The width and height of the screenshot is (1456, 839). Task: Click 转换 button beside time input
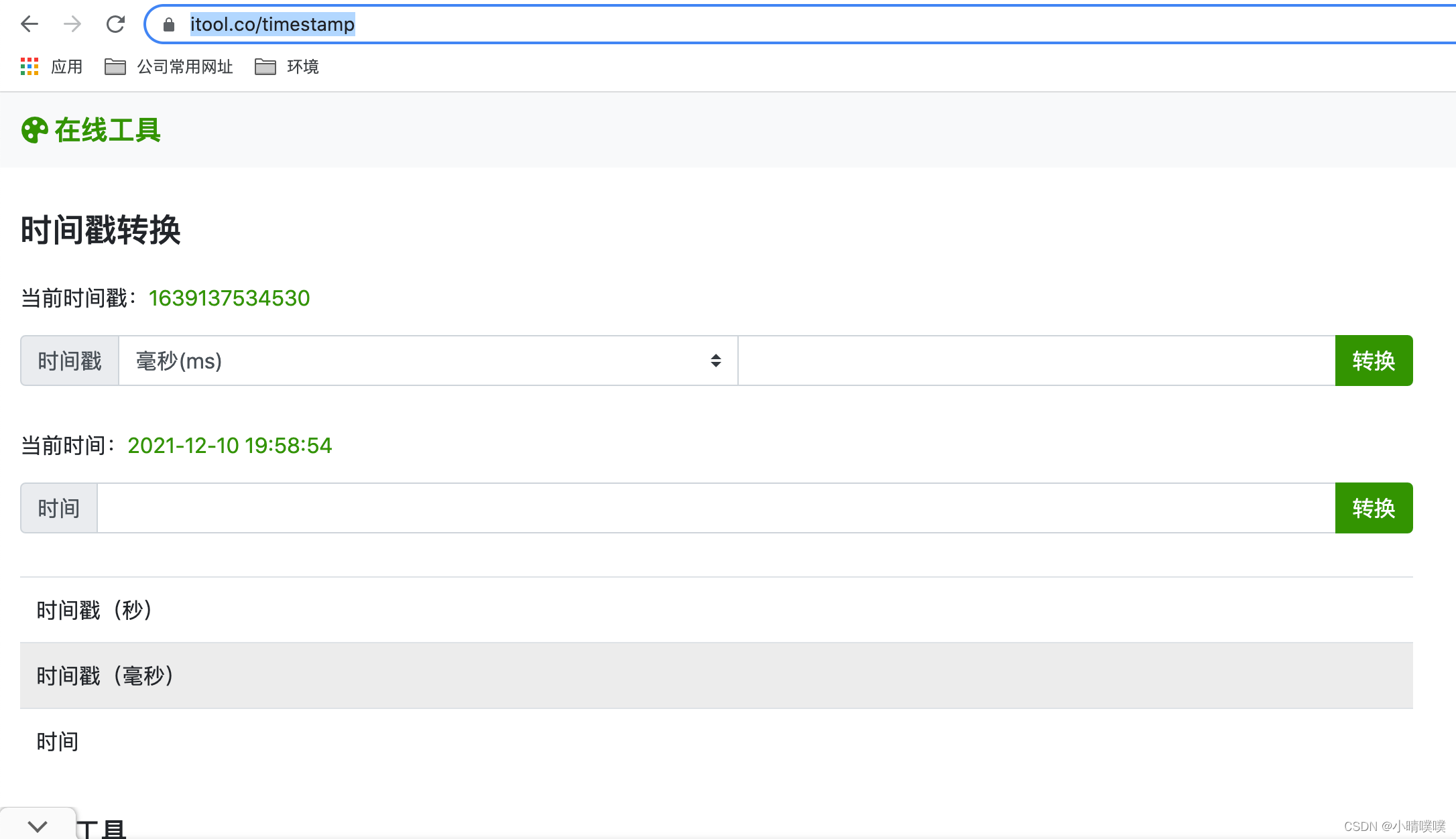tap(1373, 508)
